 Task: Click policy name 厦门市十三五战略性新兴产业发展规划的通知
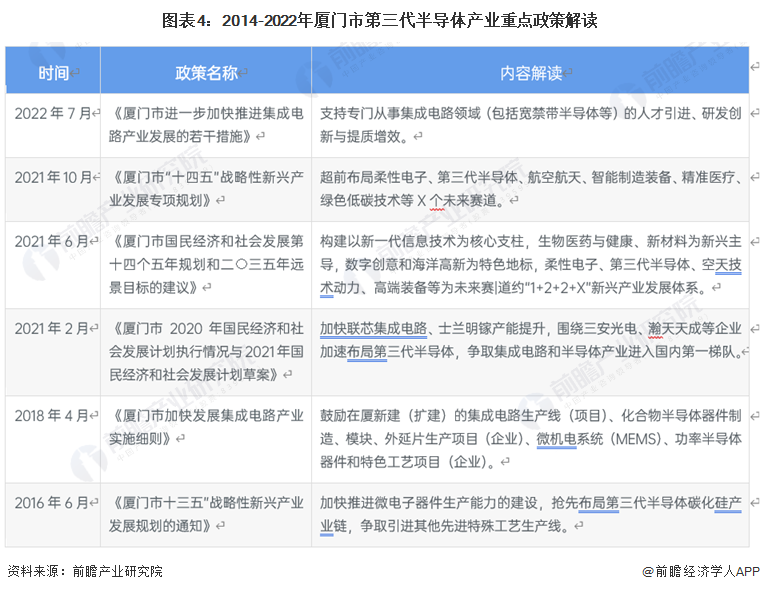coord(206,515)
